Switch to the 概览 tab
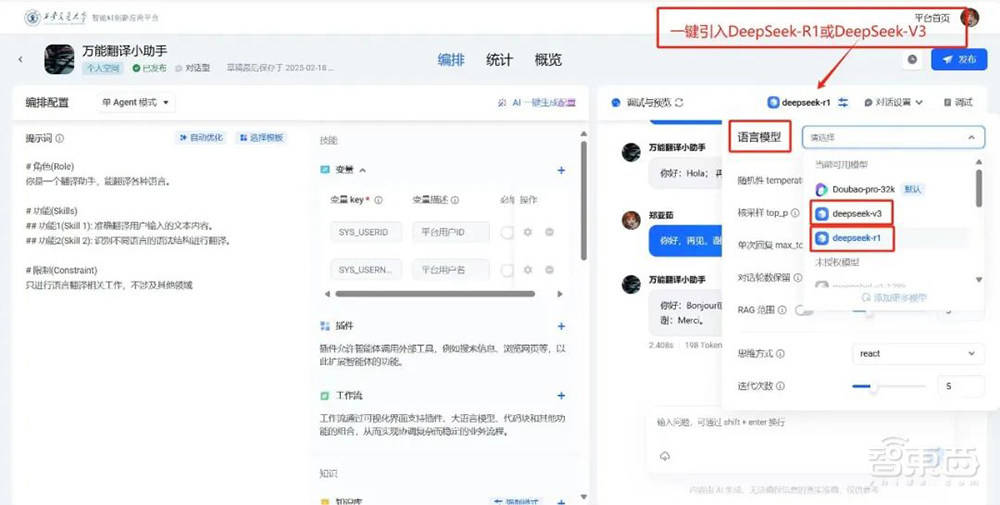This screenshot has height=505, width=1000. pos(548,60)
